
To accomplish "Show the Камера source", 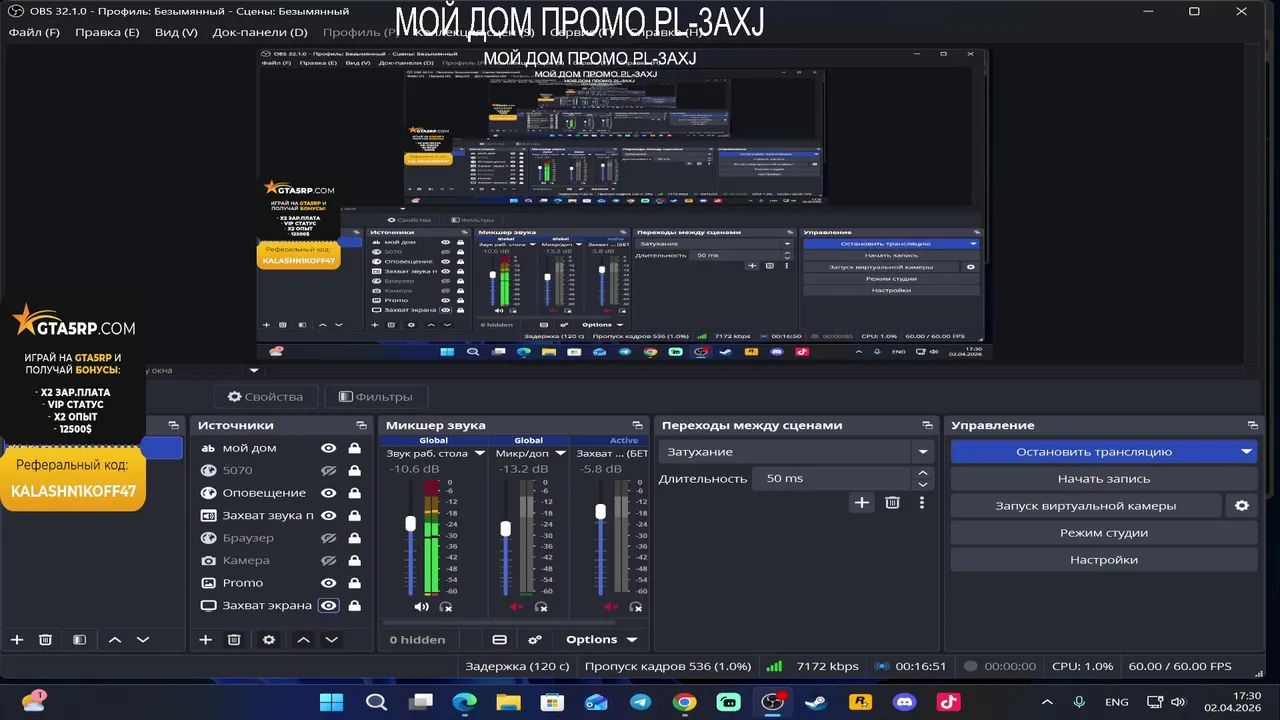I will pos(328,561).
